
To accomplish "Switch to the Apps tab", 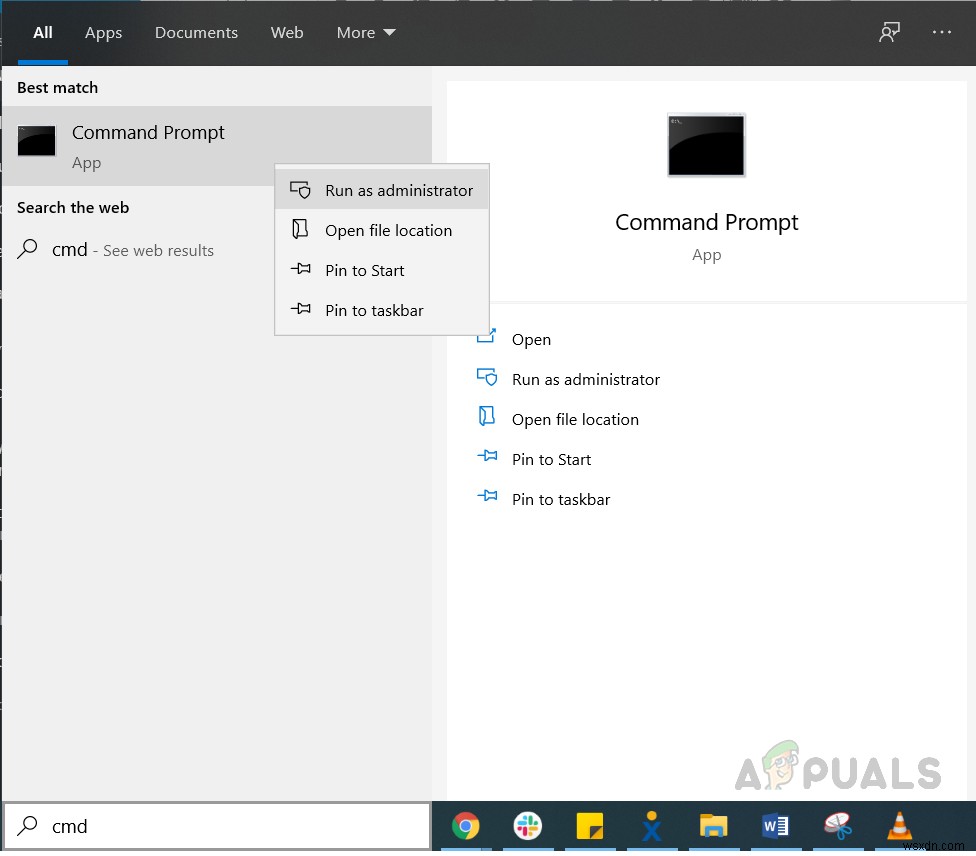I will [103, 33].
